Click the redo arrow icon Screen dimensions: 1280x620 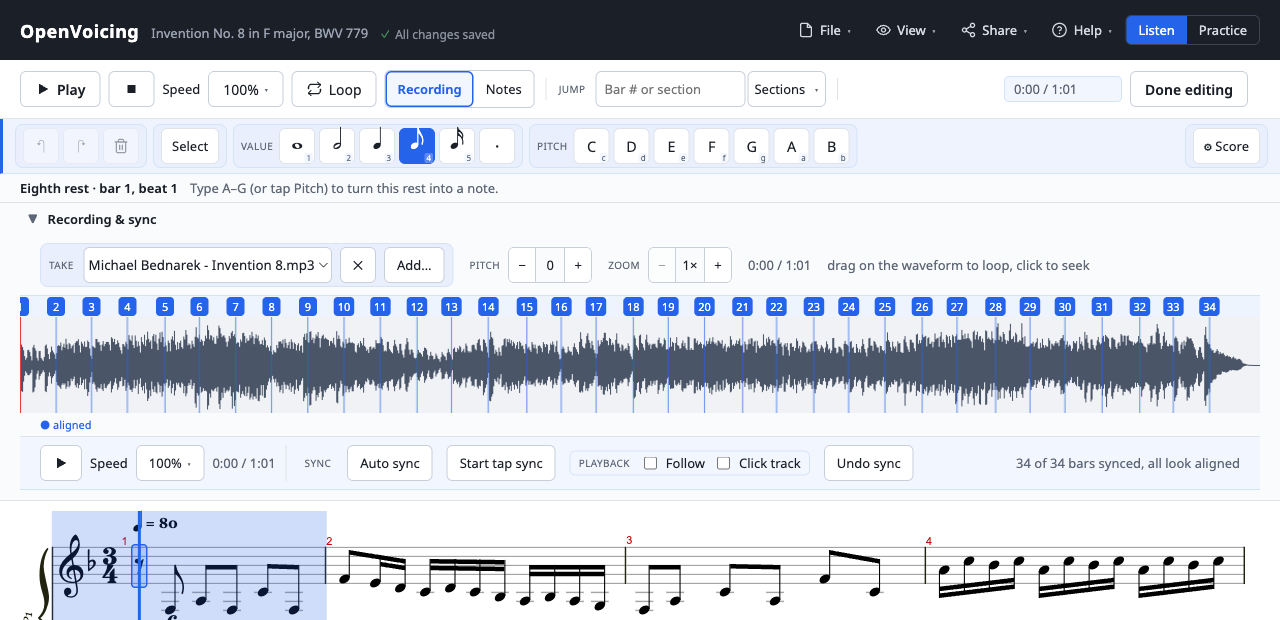pyautogui.click(x=81, y=146)
